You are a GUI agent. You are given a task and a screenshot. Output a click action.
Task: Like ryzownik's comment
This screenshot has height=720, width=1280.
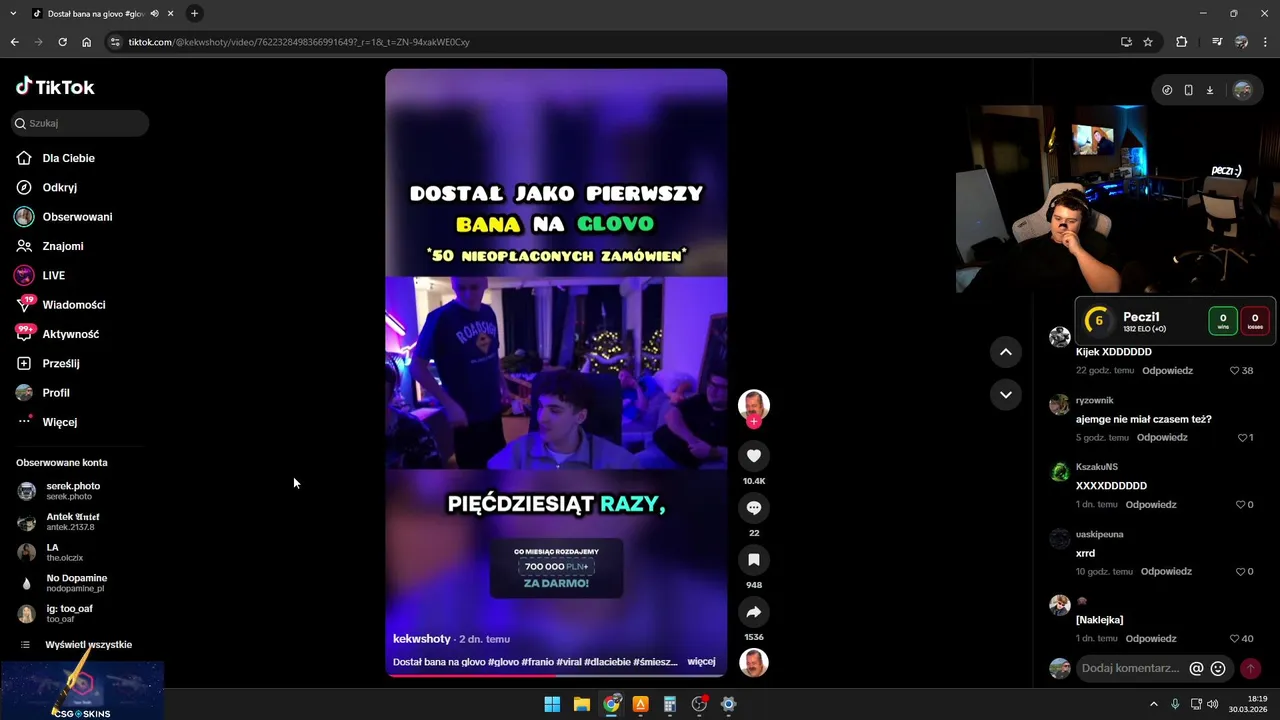pos(1243,437)
